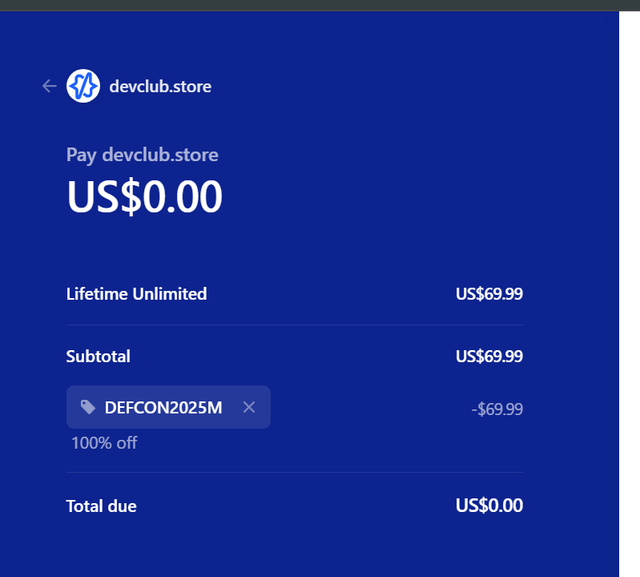Click the -$69.99 discount amount
This screenshot has height=577, width=640.
click(497, 409)
